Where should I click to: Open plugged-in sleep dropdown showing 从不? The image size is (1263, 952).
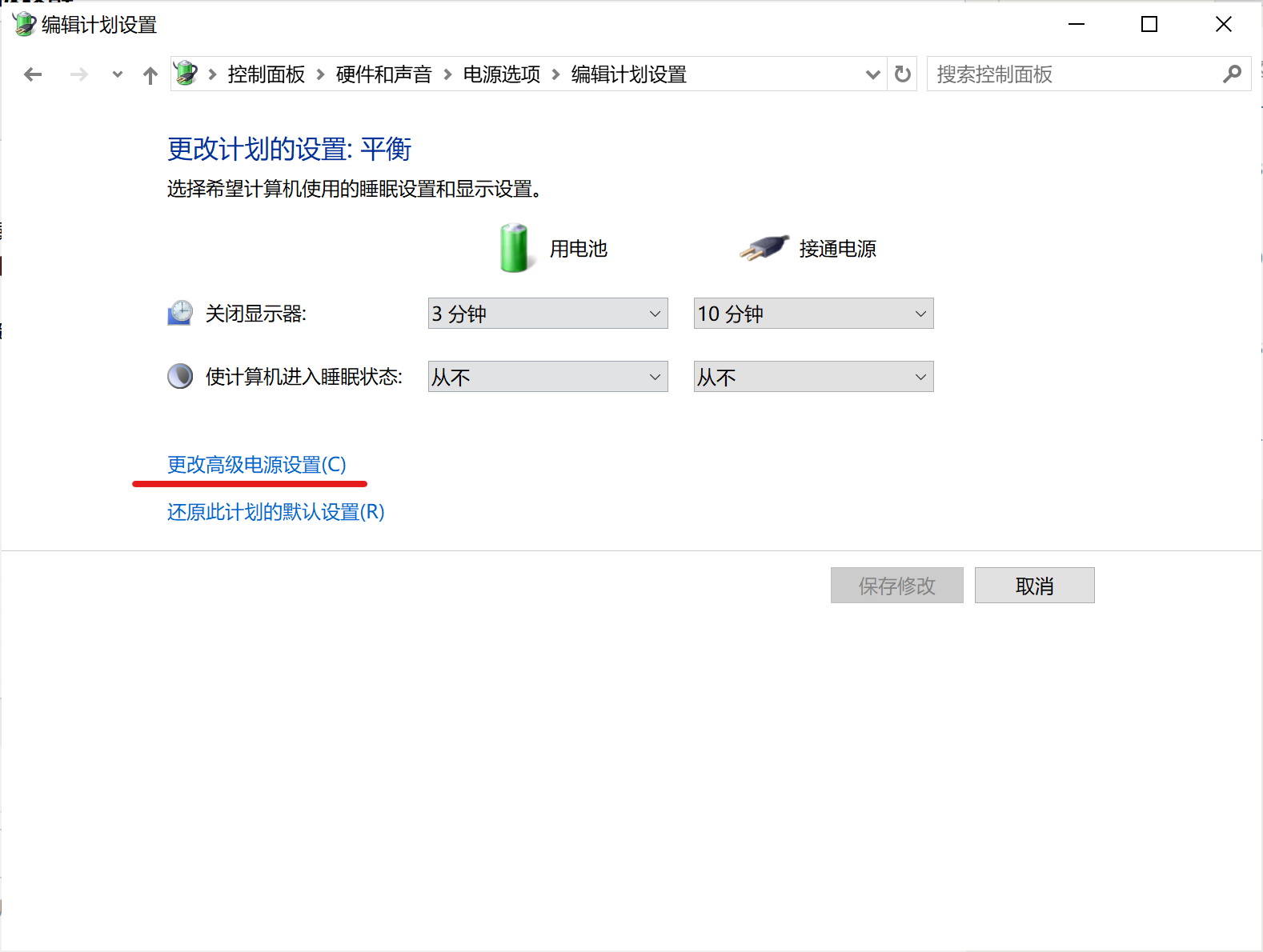(x=814, y=377)
